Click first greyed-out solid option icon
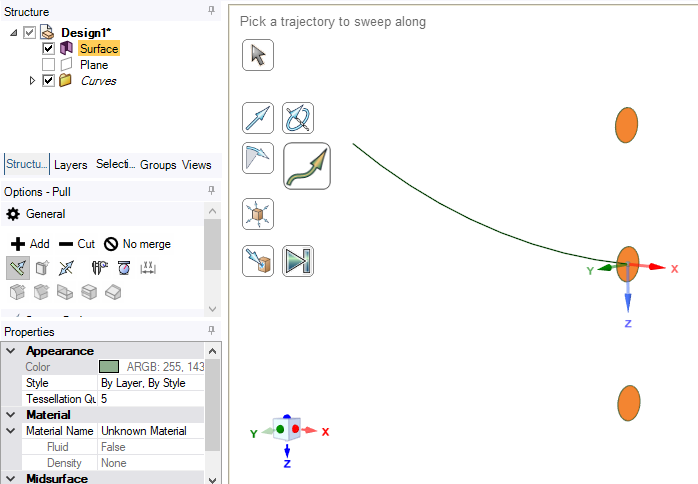This screenshot has height=484, width=698. pos(17,292)
